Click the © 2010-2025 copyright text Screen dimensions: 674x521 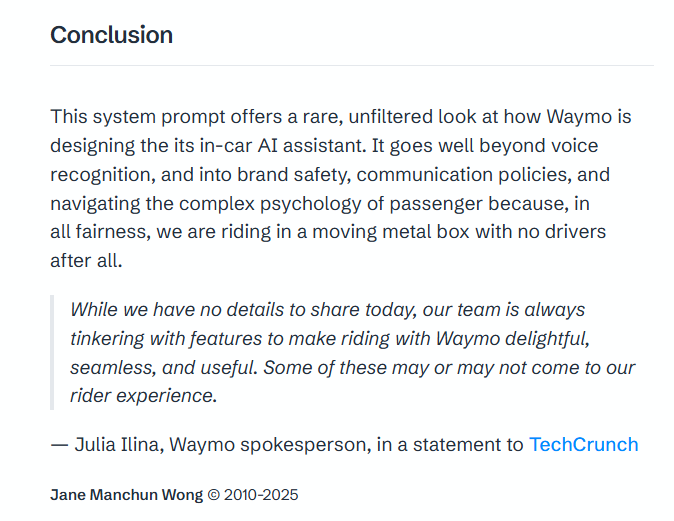pos(252,495)
